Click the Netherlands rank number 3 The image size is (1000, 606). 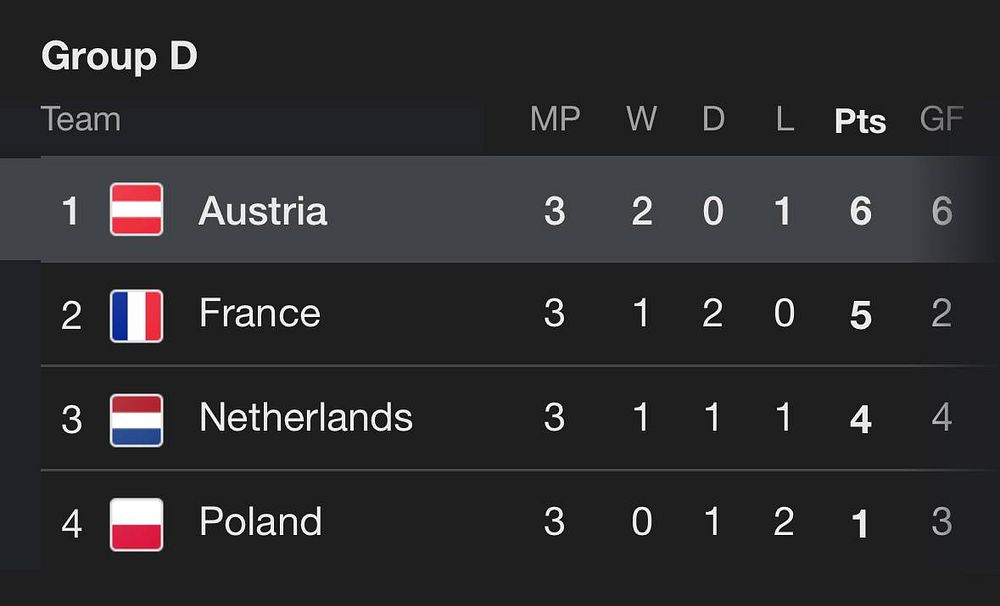[x=71, y=419]
